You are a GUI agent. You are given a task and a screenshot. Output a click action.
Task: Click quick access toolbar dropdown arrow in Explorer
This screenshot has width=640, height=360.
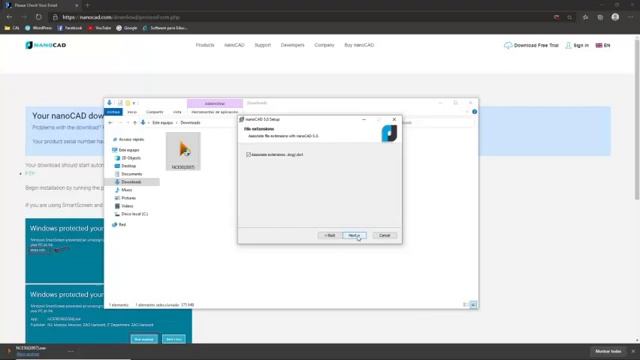[x=134, y=103]
